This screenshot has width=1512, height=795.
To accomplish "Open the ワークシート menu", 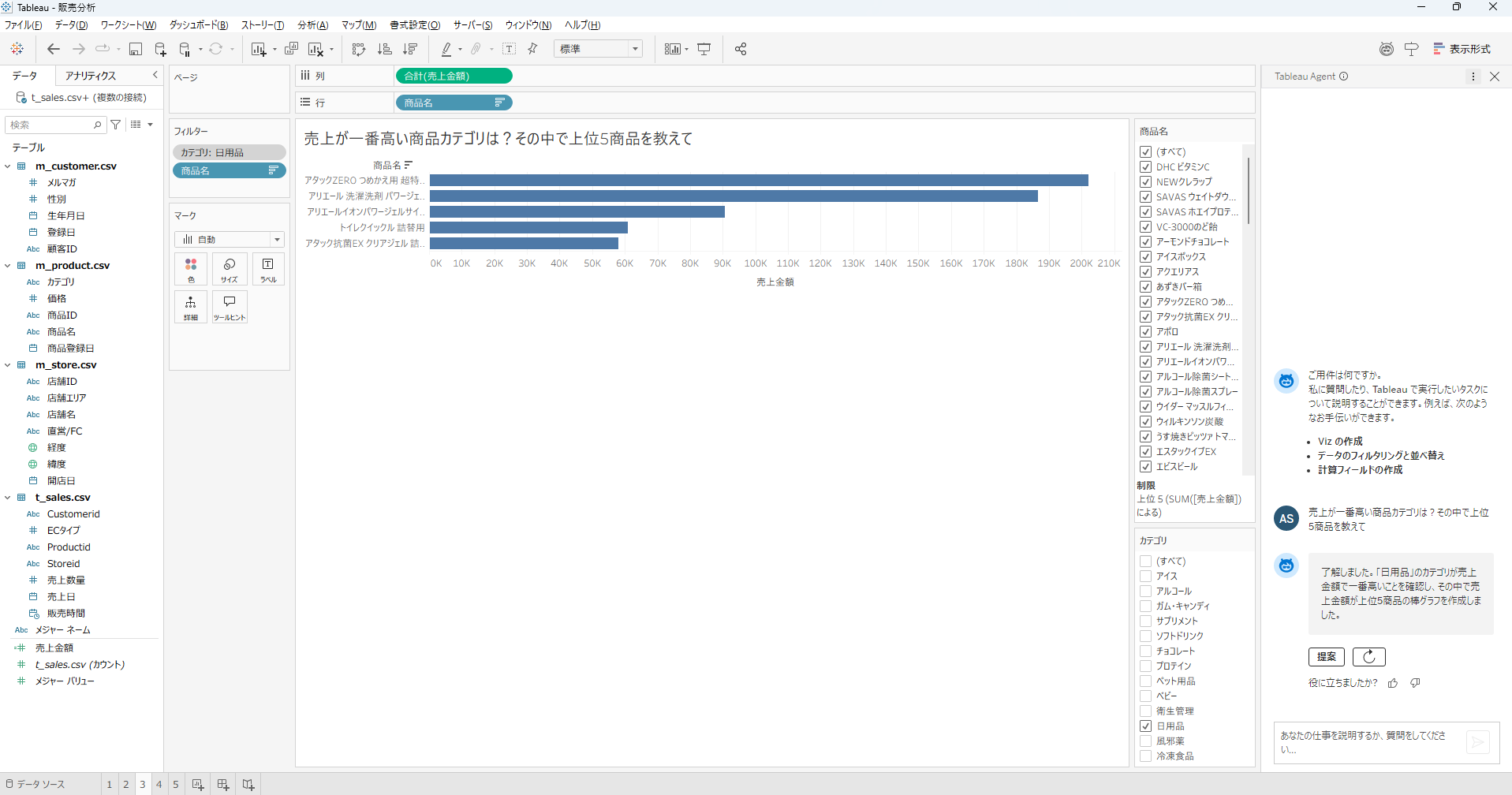I will pos(129,25).
